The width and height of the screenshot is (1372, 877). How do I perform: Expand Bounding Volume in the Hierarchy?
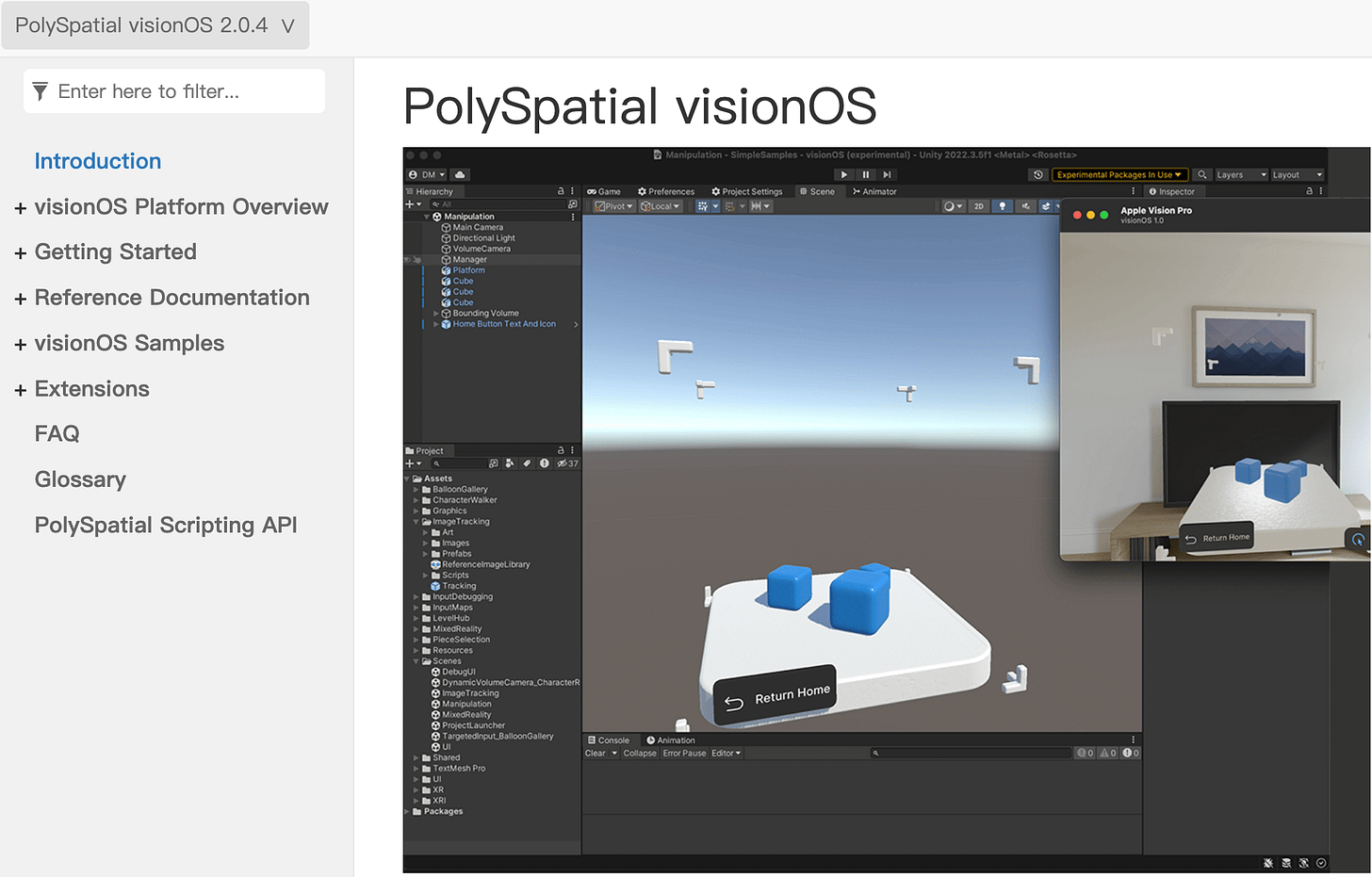[x=435, y=314]
